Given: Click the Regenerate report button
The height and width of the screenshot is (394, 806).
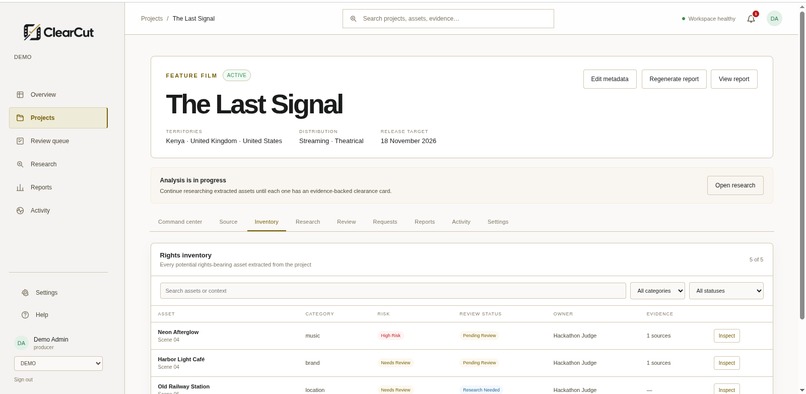Looking at the screenshot, I should click(674, 79).
